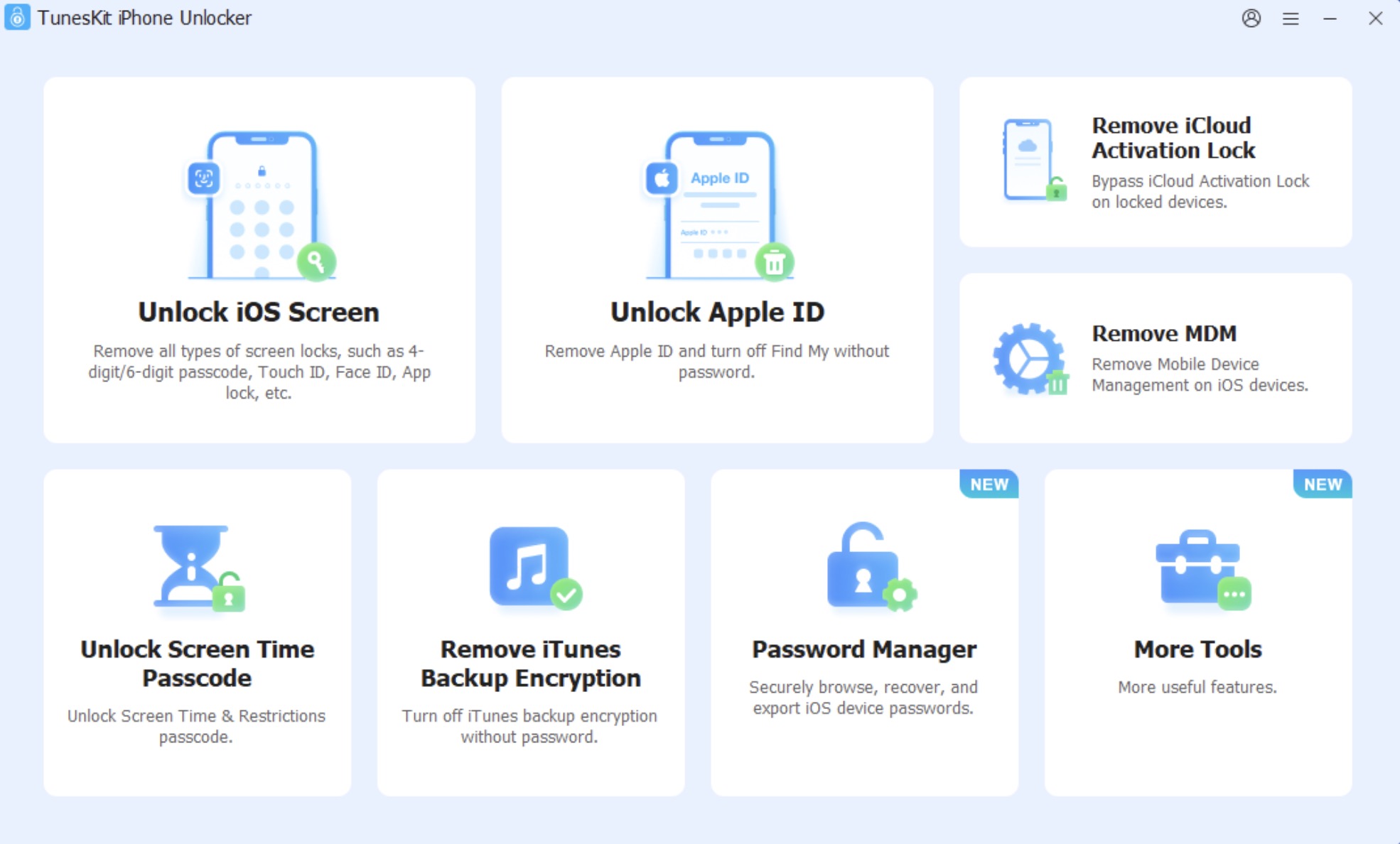Screen dimensions: 1400x844
Task: Minimize the TunesKit window
Action: point(1330,18)
